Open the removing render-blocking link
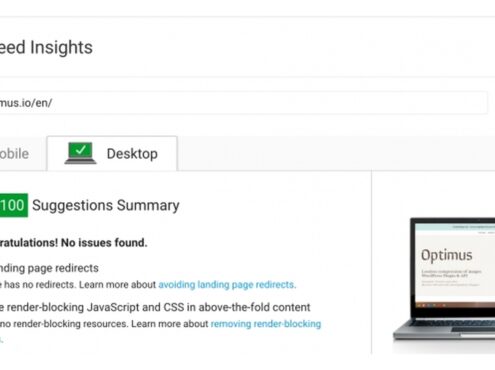 pos(266,324)
